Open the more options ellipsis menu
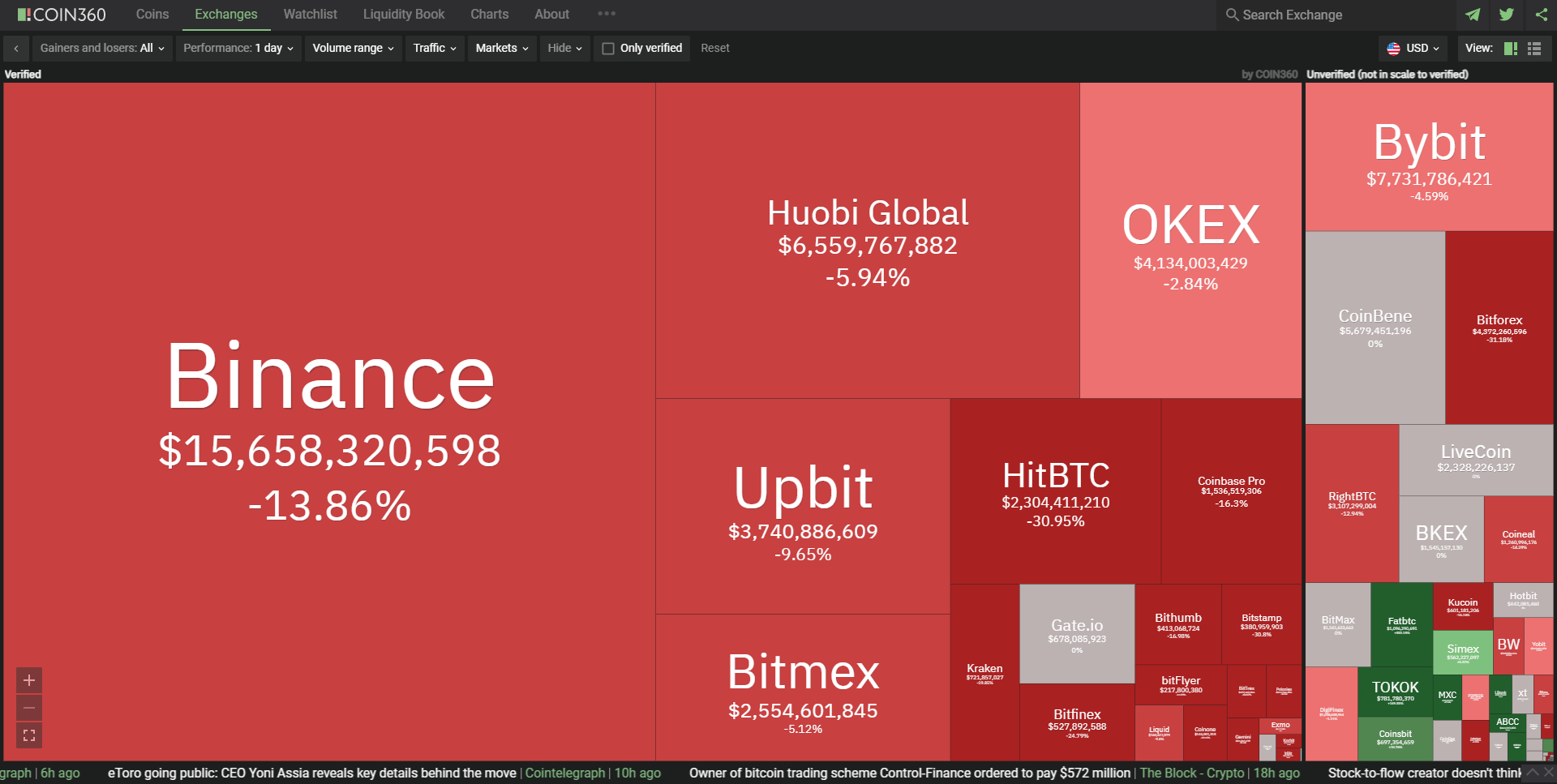Screen dimensions: 1557x784 pos(607,14)
